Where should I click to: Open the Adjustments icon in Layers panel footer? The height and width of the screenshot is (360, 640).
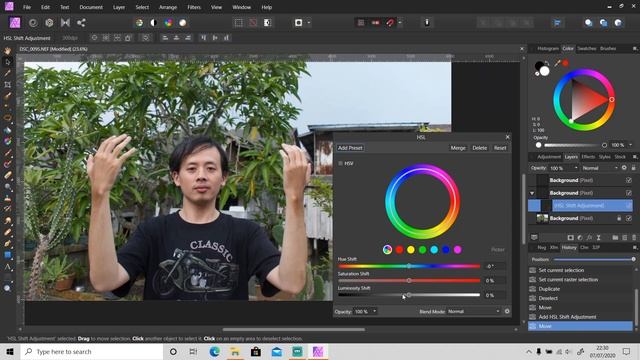point(580,238)
